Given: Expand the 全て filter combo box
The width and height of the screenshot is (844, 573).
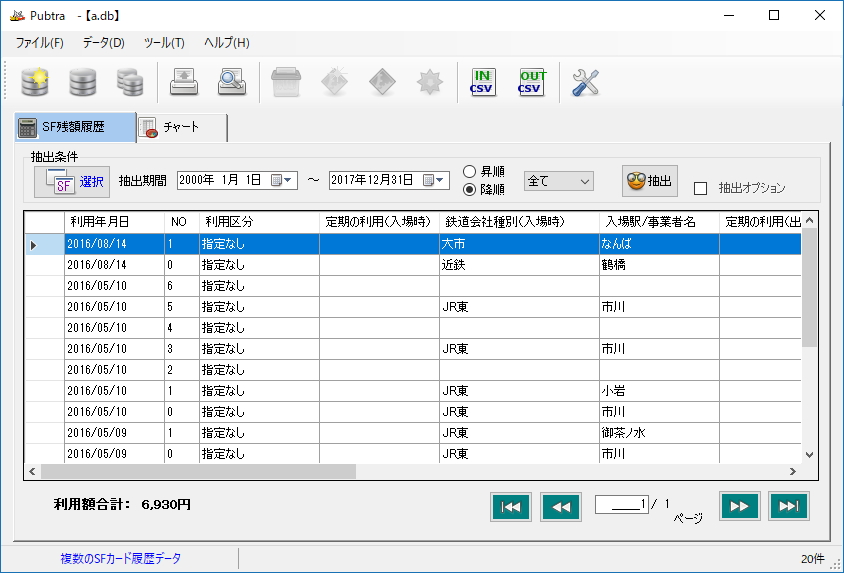Looking at the screenshot, I should click(559, 181).
